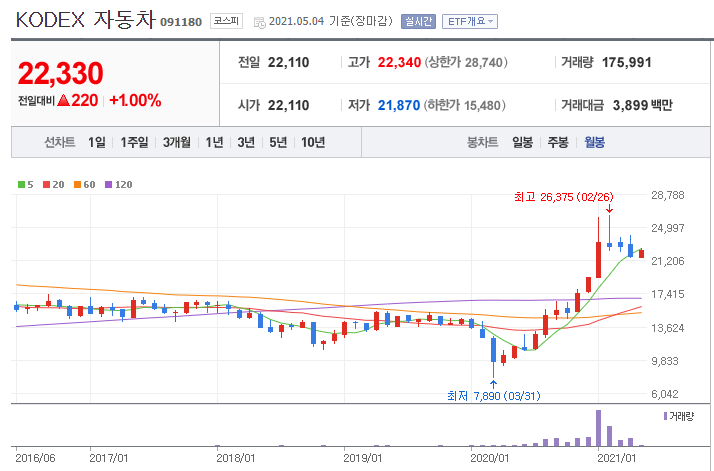714x471 pixels.
Task: Click the 거래량 volume legend marker
Action: pos(665,416)
